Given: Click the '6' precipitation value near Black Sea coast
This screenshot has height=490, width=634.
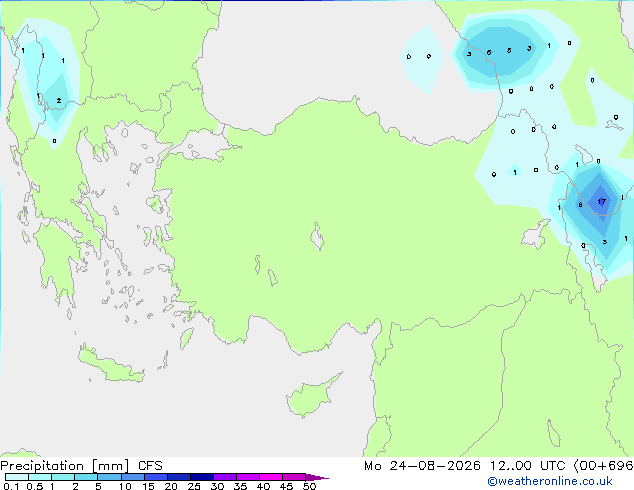Looking at the screenshot, I should [x=489, y=53].
